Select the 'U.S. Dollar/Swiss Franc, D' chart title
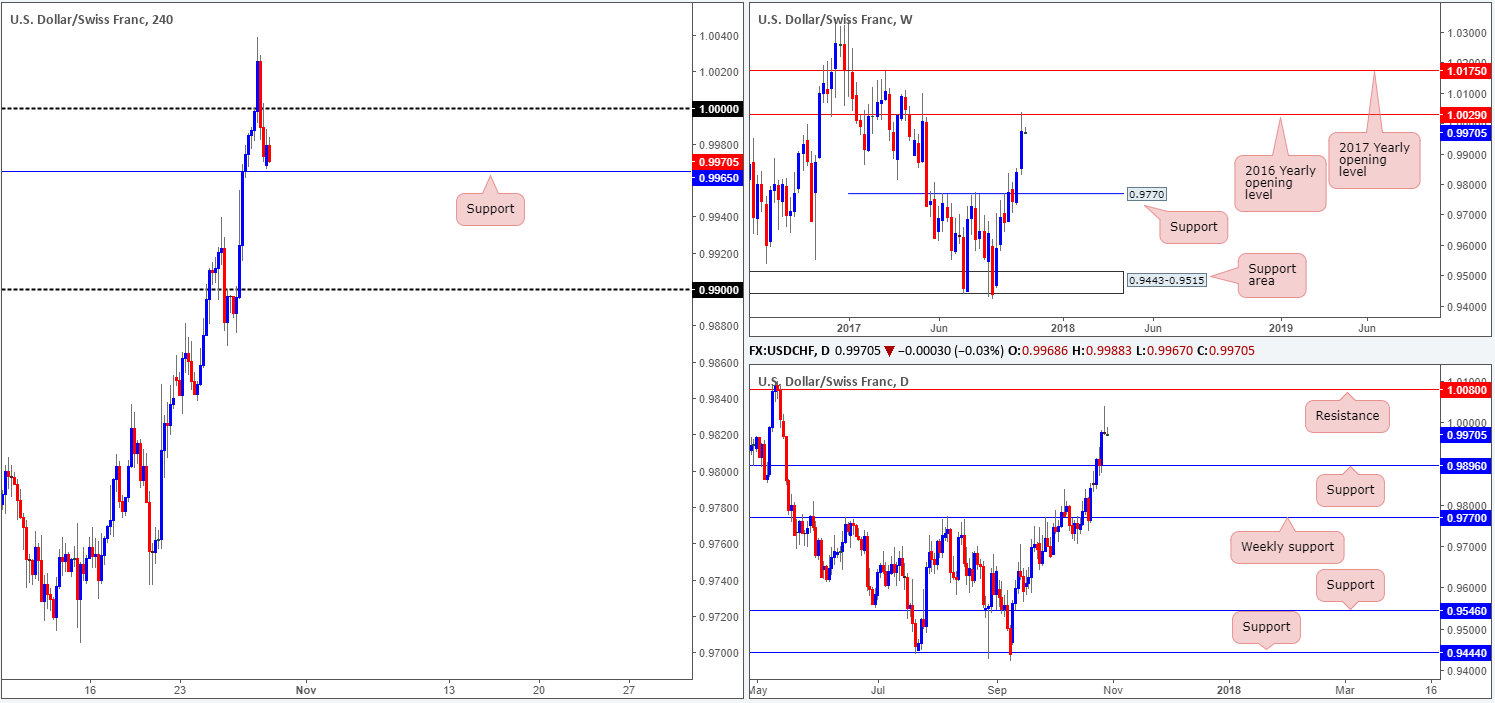Screen dimensions: 1495x703 pos(834,381)
